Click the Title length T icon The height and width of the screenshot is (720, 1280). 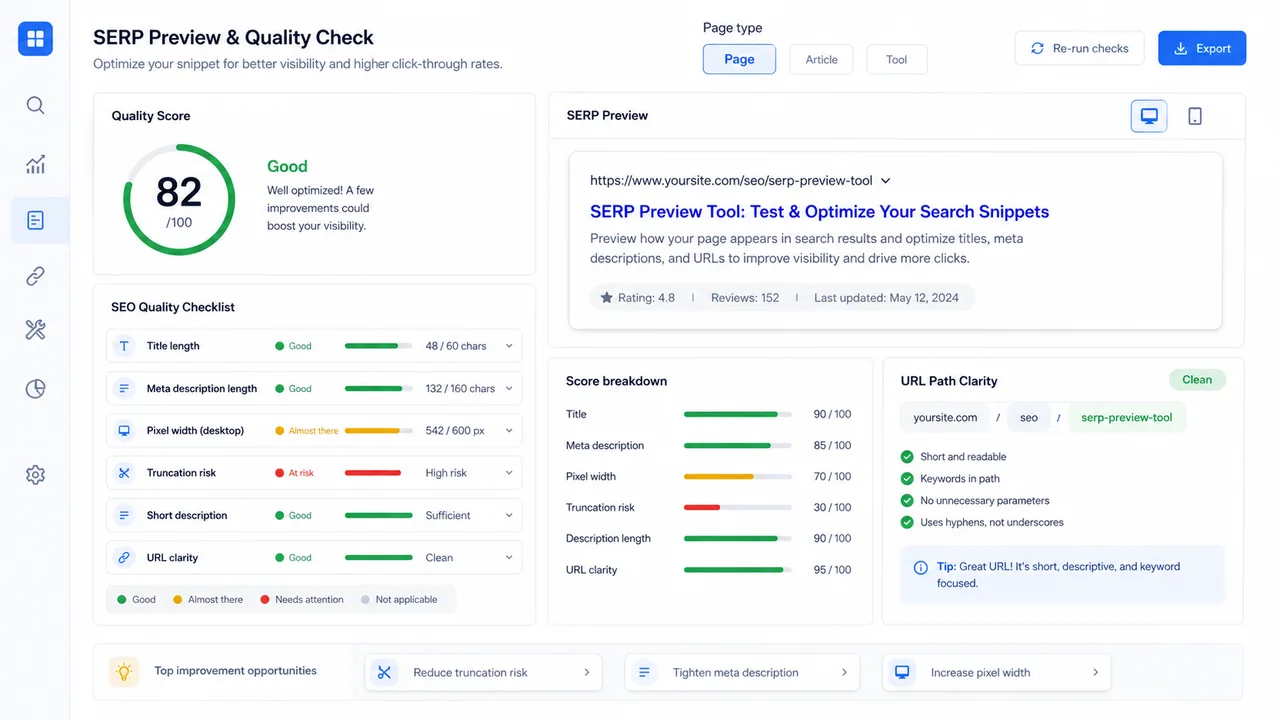(124, 346)
